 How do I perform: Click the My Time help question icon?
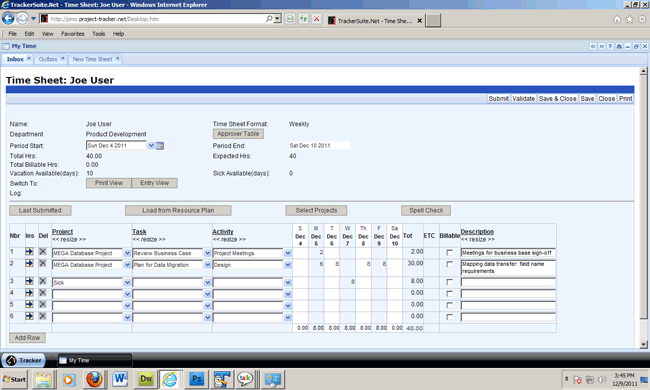(610, 46)
